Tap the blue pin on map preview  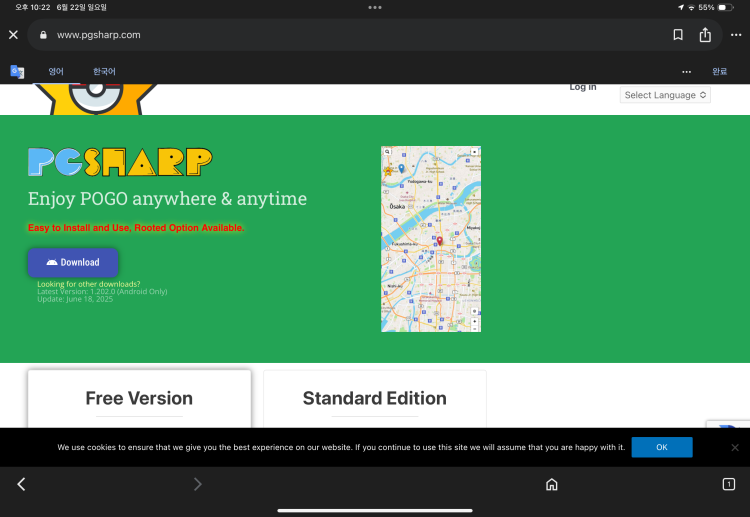tap(401, 168)
